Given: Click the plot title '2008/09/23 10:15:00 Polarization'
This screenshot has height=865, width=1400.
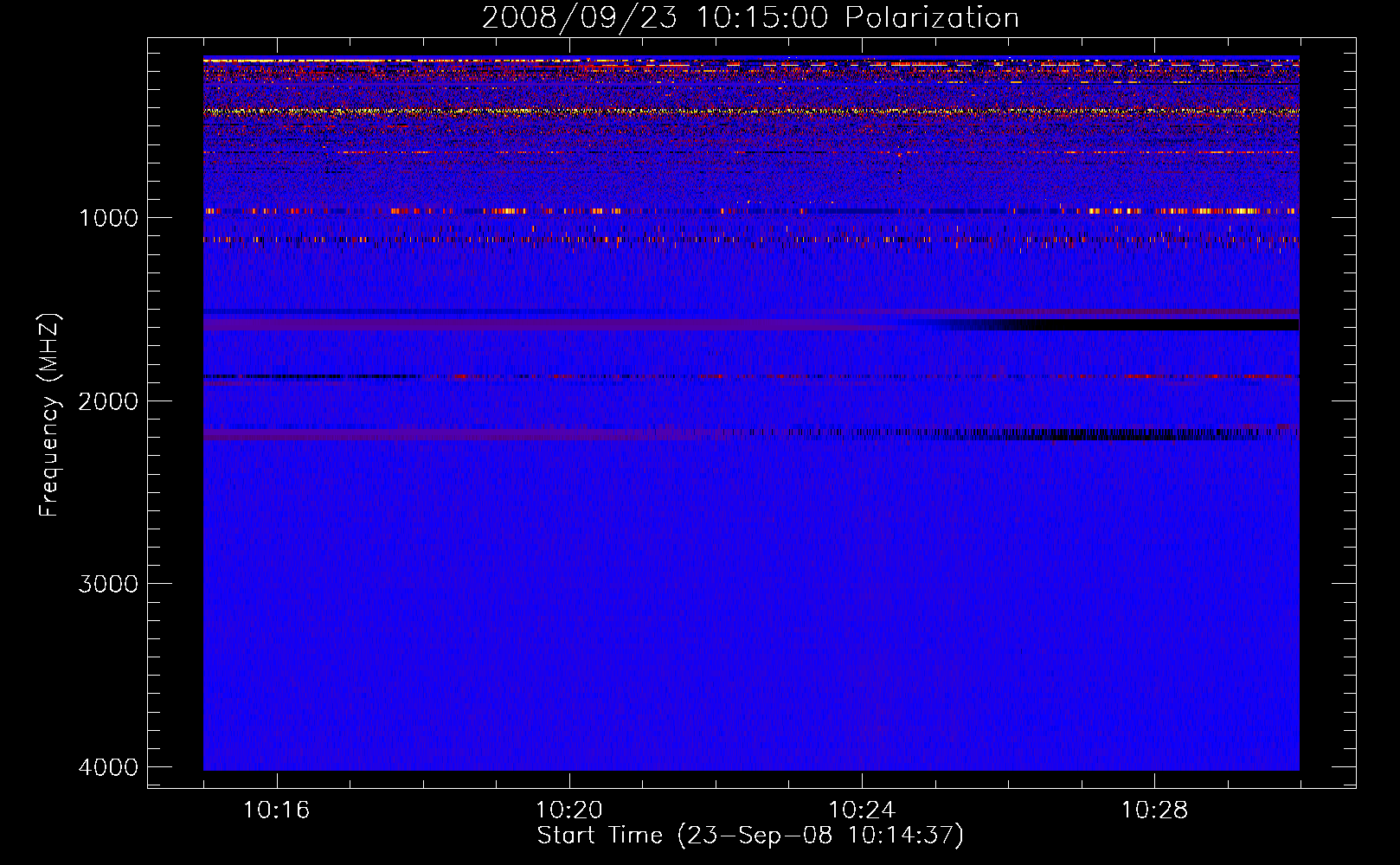Looking at the screenshot, I should click(750, 17).
